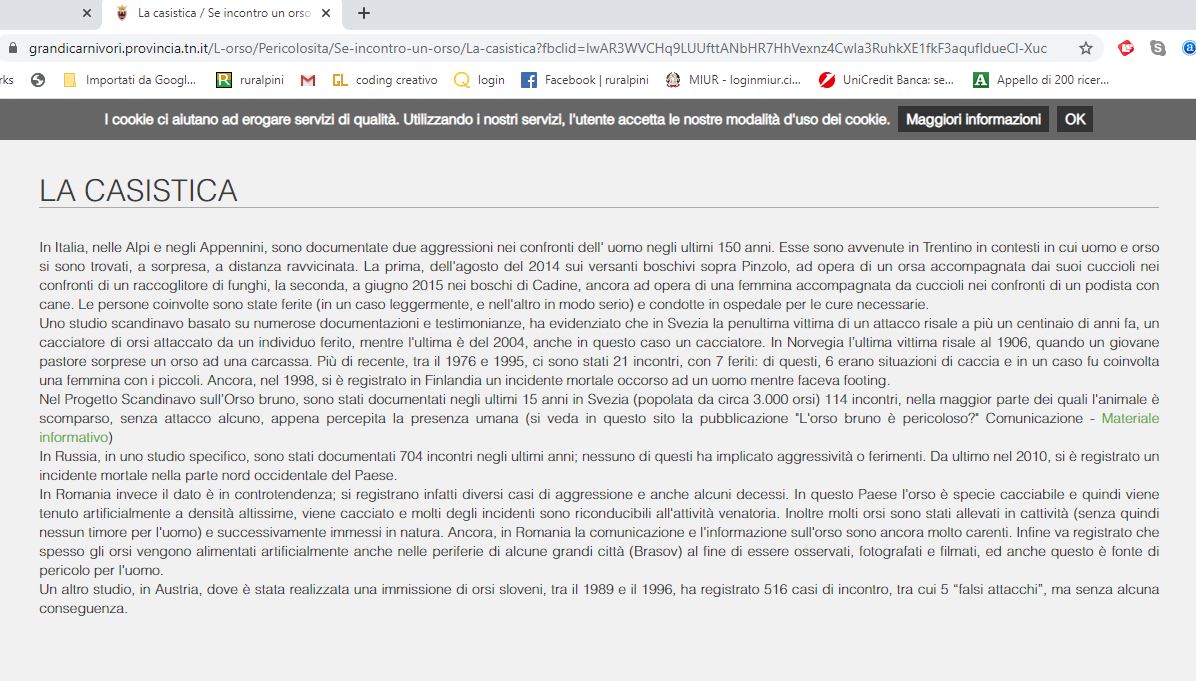
Task: Bookmark this page with star icon
Action: point(1085,48)
